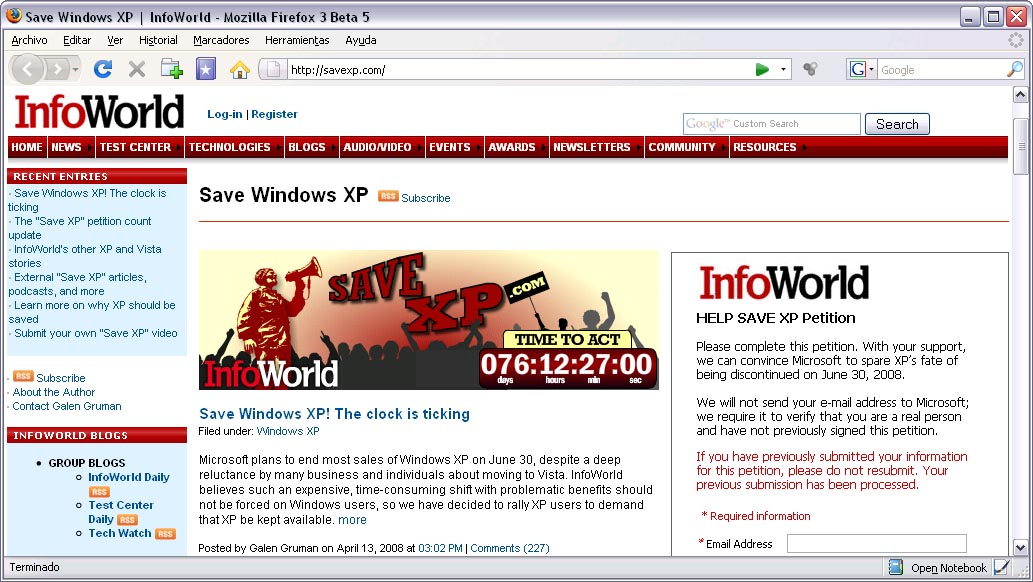Viewport: 1033px width, 582px height.
Task: Bookmark this page using the star icon
Action: 206,69
